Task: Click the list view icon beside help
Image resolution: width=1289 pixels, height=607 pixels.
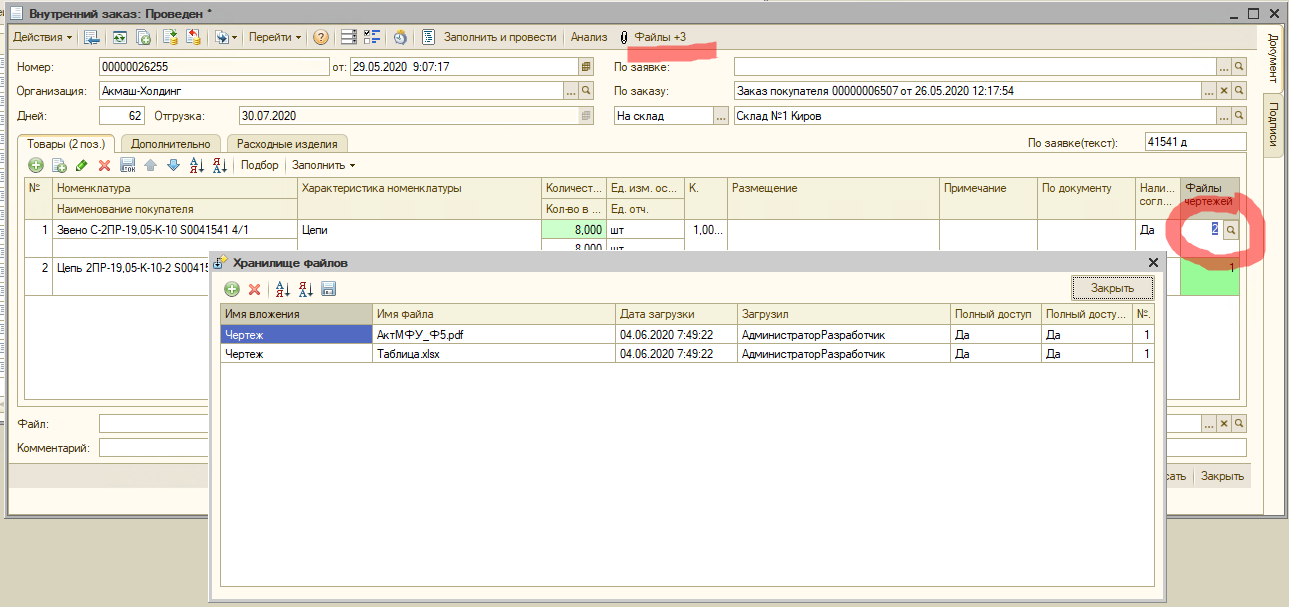Action: tap(349, 37)
